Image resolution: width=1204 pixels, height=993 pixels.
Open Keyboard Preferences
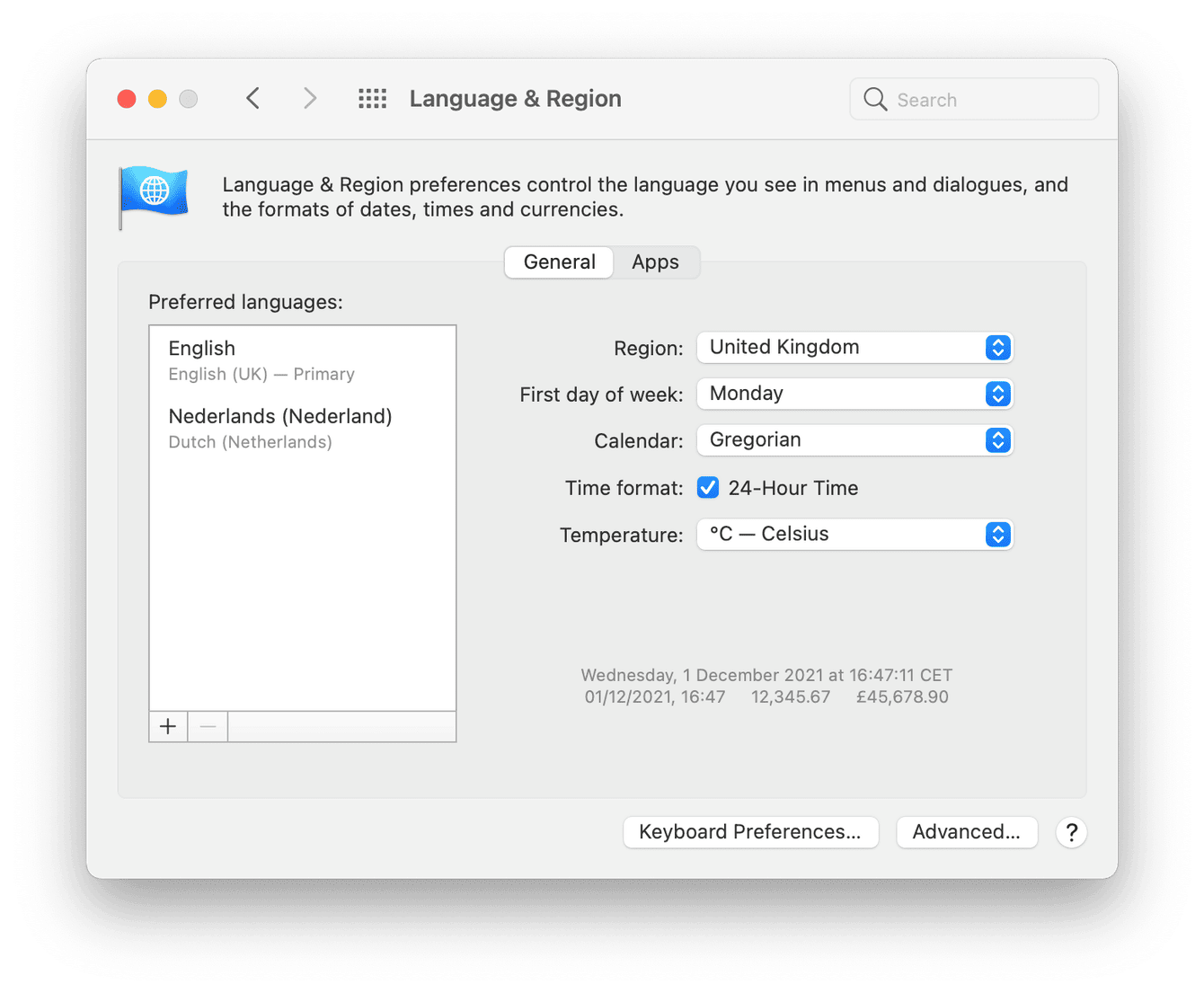pyautogui.click(x=750, y=832)
